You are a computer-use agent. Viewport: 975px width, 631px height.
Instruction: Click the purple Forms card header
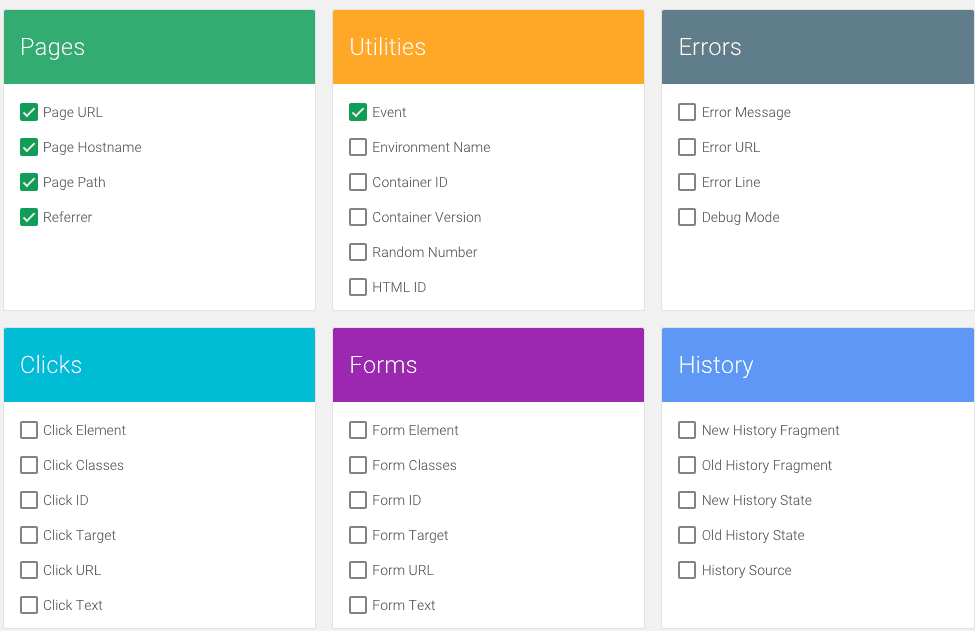[488, 365]
